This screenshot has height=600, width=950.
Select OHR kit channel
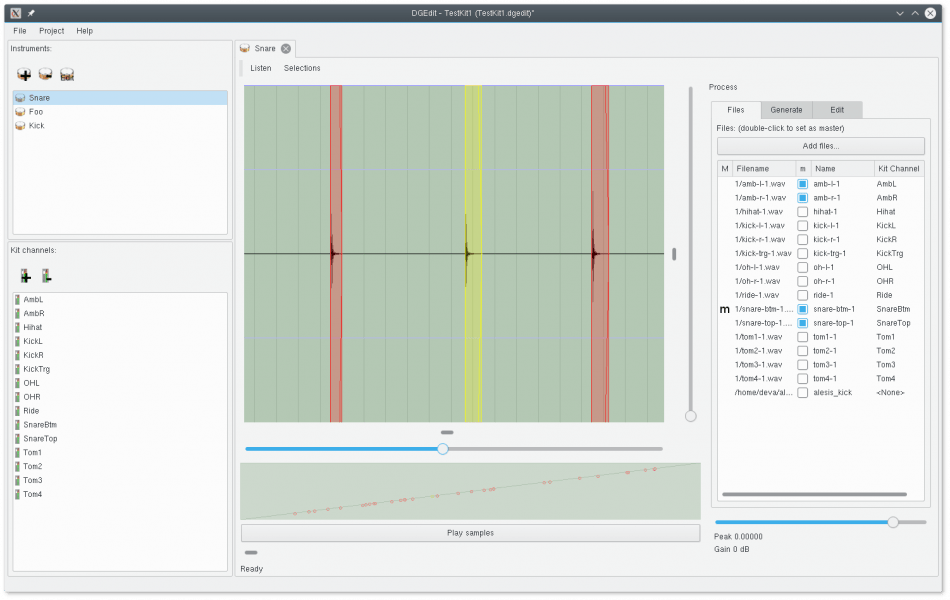coord(120,397)
